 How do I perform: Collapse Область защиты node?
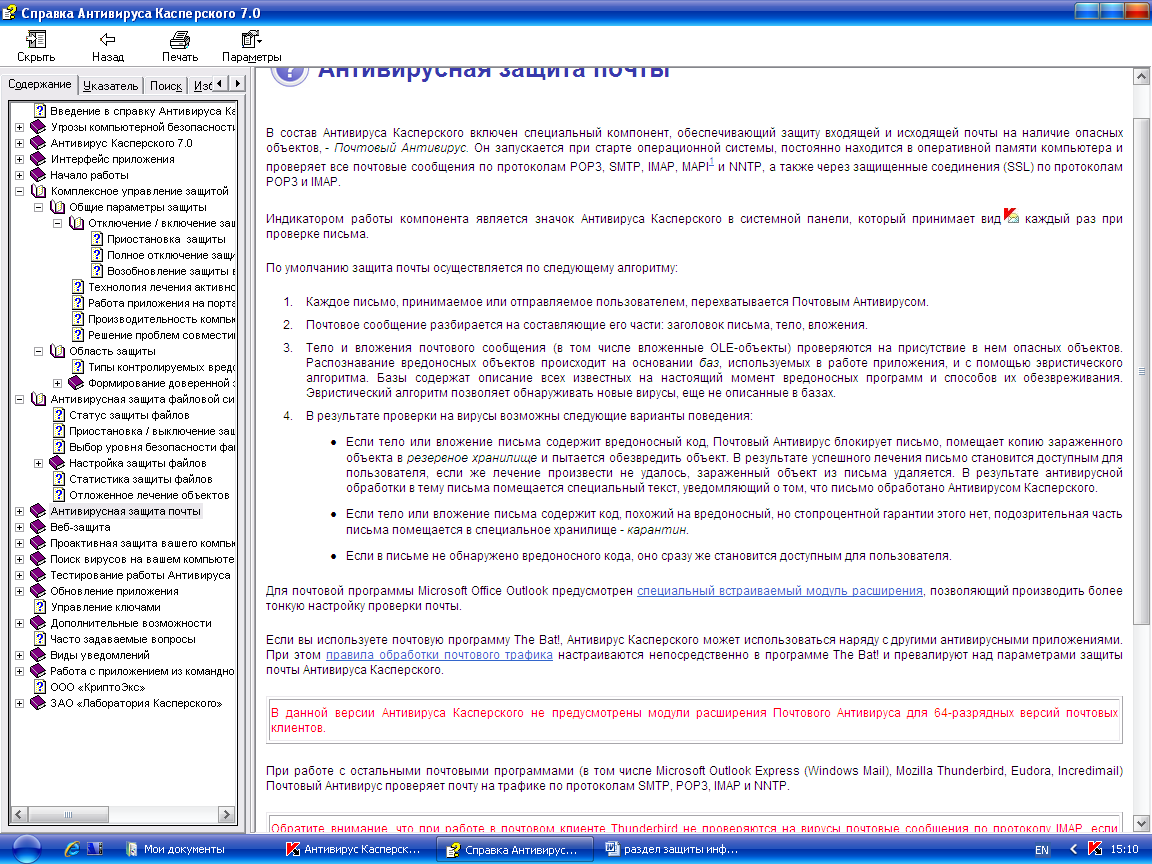point(39,351)
